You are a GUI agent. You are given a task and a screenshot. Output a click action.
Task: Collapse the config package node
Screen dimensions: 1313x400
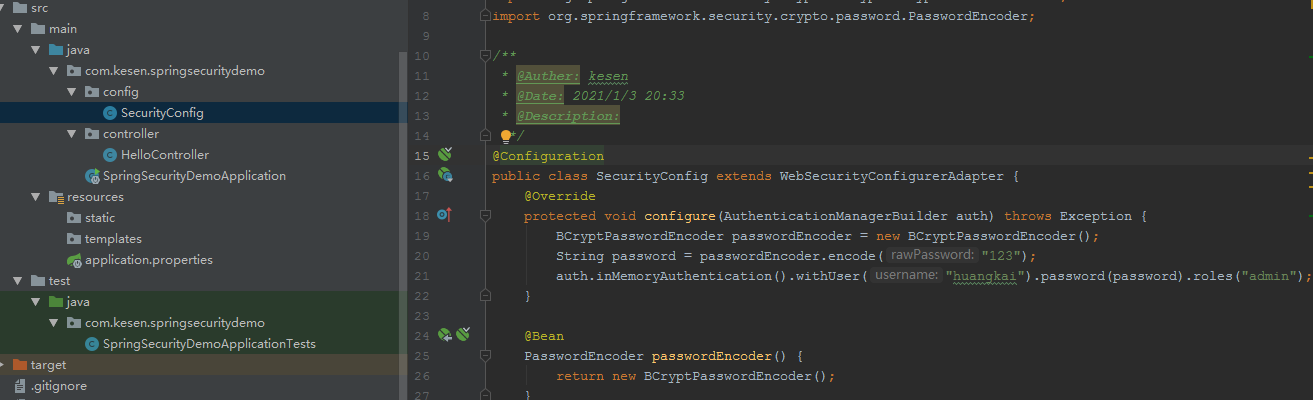(x=71, y=92)
